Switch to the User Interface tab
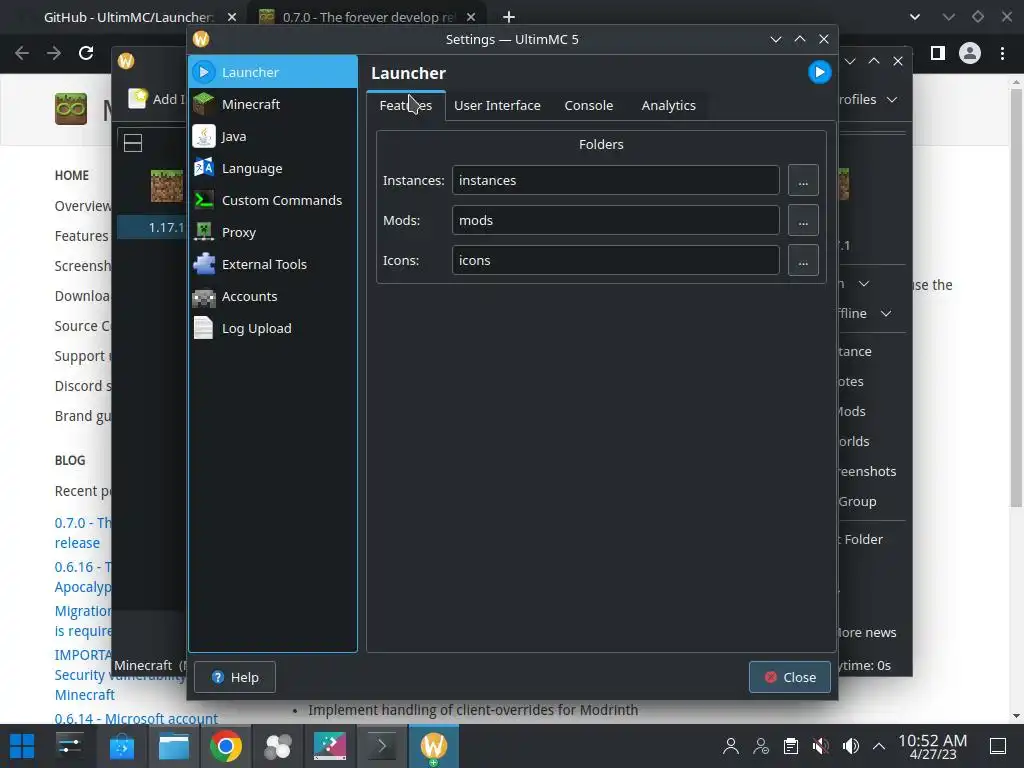Image resolution: width=1024 pixels, height=768 pixels. pos(497,105)
